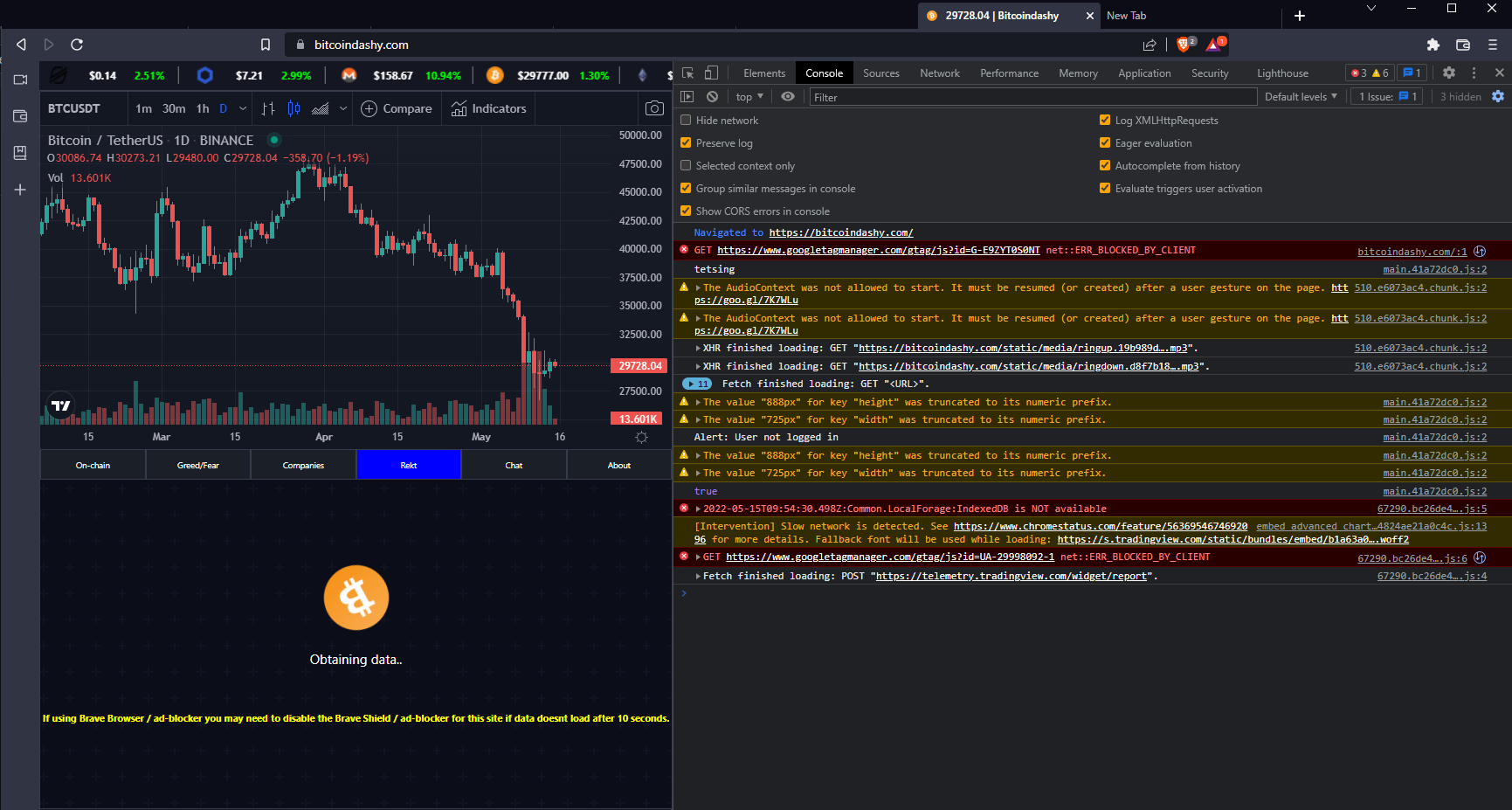Click the Compare button on the chart
The image size is (1512, 810).
[x=397, y=108]
